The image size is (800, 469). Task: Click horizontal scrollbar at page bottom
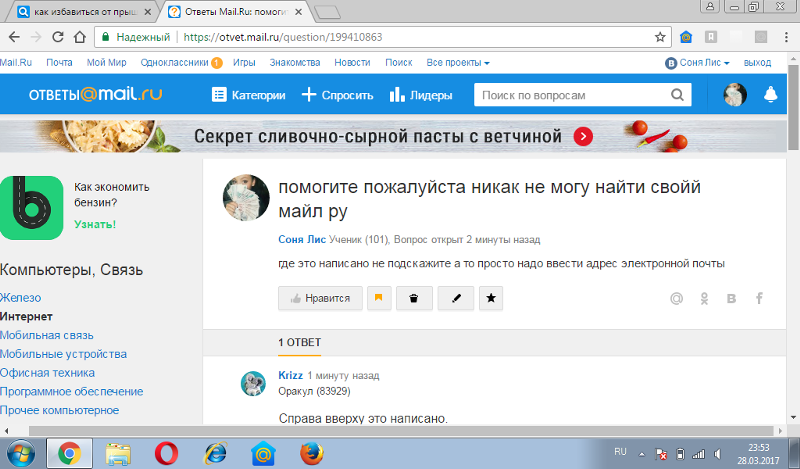click(402, 431)
